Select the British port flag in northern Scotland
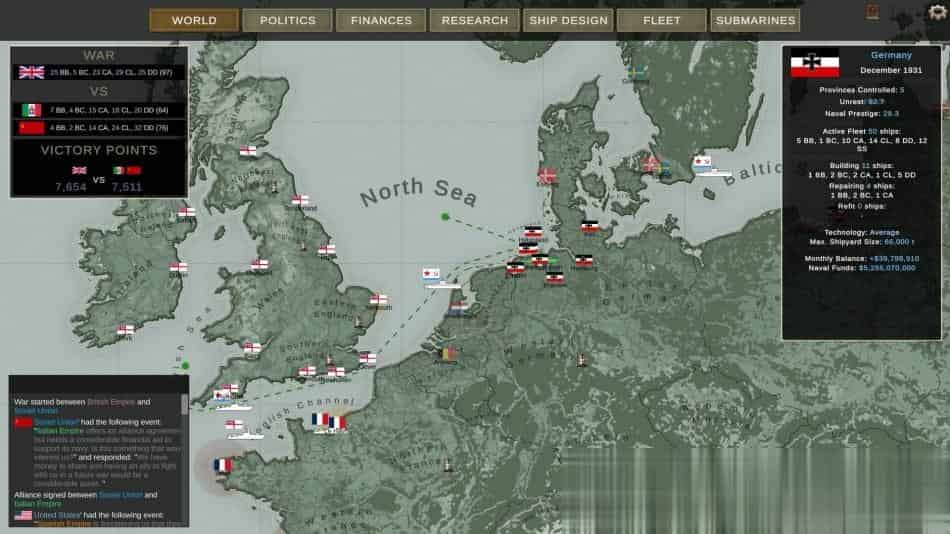This screenshot has width=950, height=534. (248, 151)
